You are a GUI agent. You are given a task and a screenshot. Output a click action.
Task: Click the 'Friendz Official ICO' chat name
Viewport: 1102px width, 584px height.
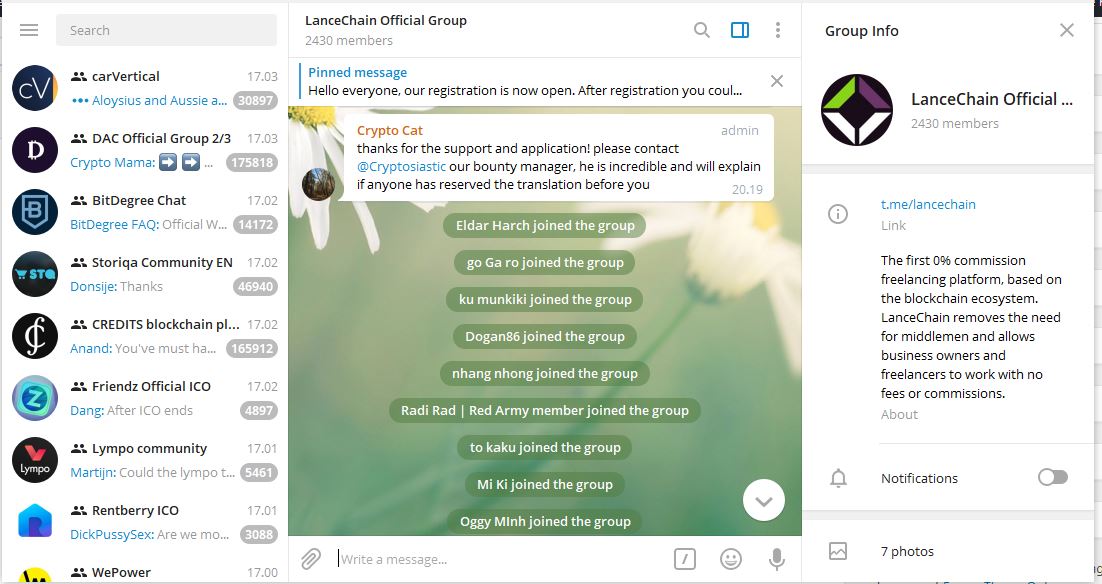tap(151, 386)
